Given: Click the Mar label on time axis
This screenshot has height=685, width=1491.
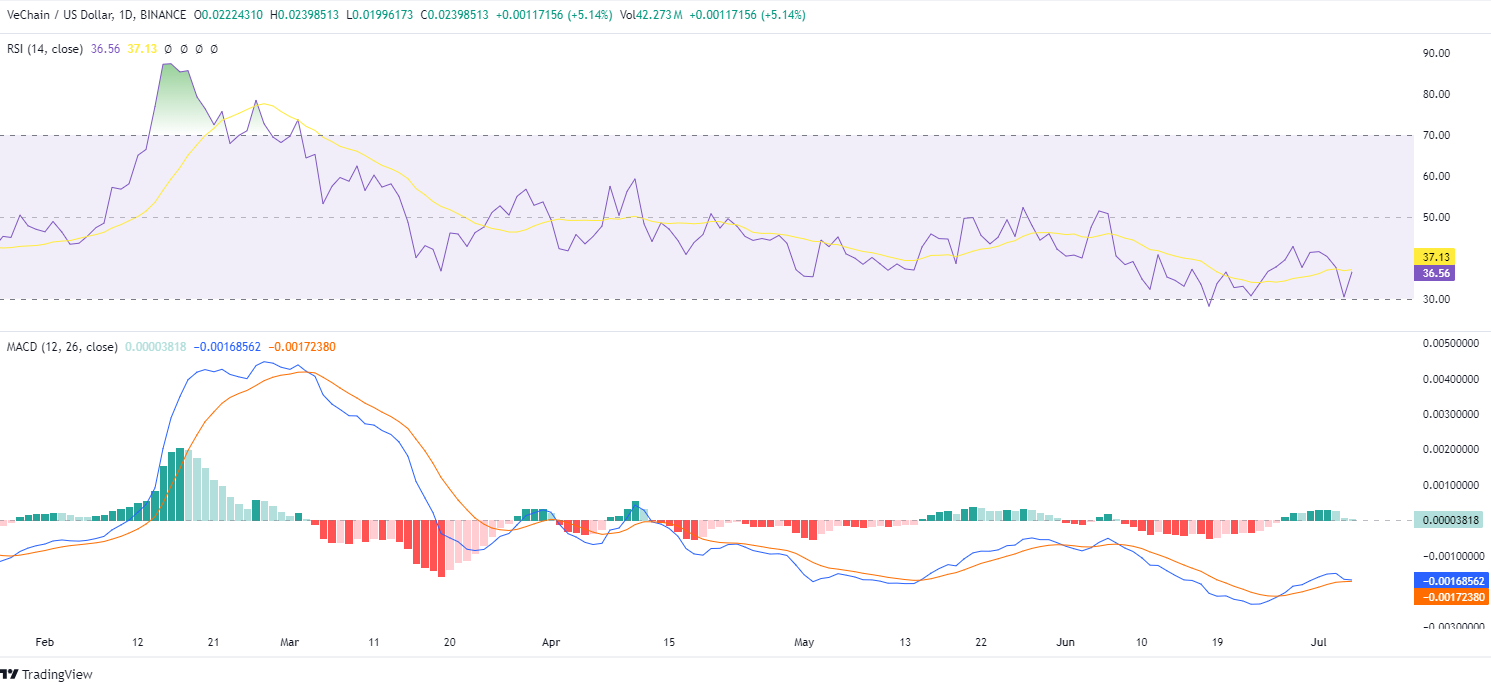Looking at the screenshot, I should tap(290, 642).
